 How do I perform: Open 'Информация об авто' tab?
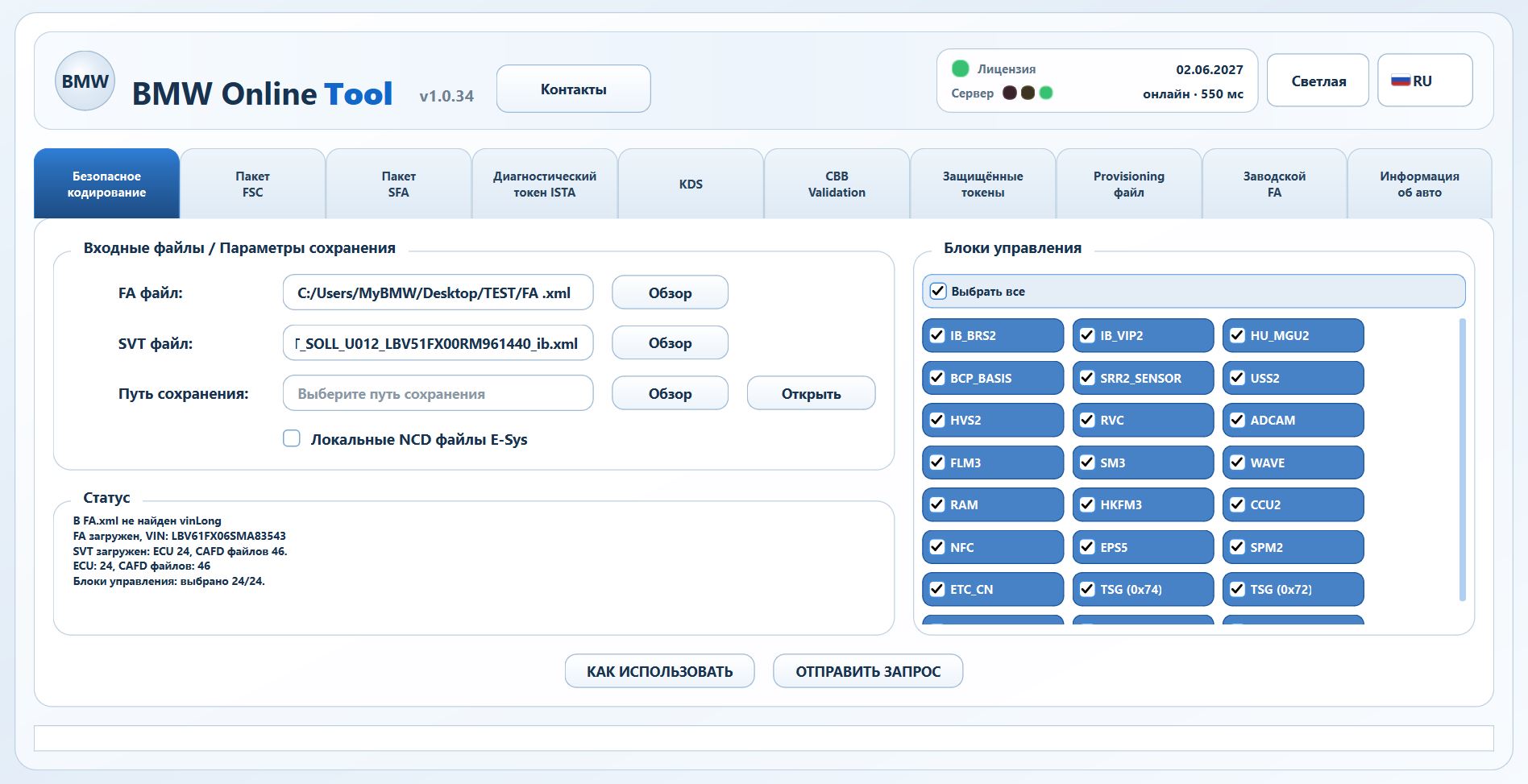[1419, 184]
